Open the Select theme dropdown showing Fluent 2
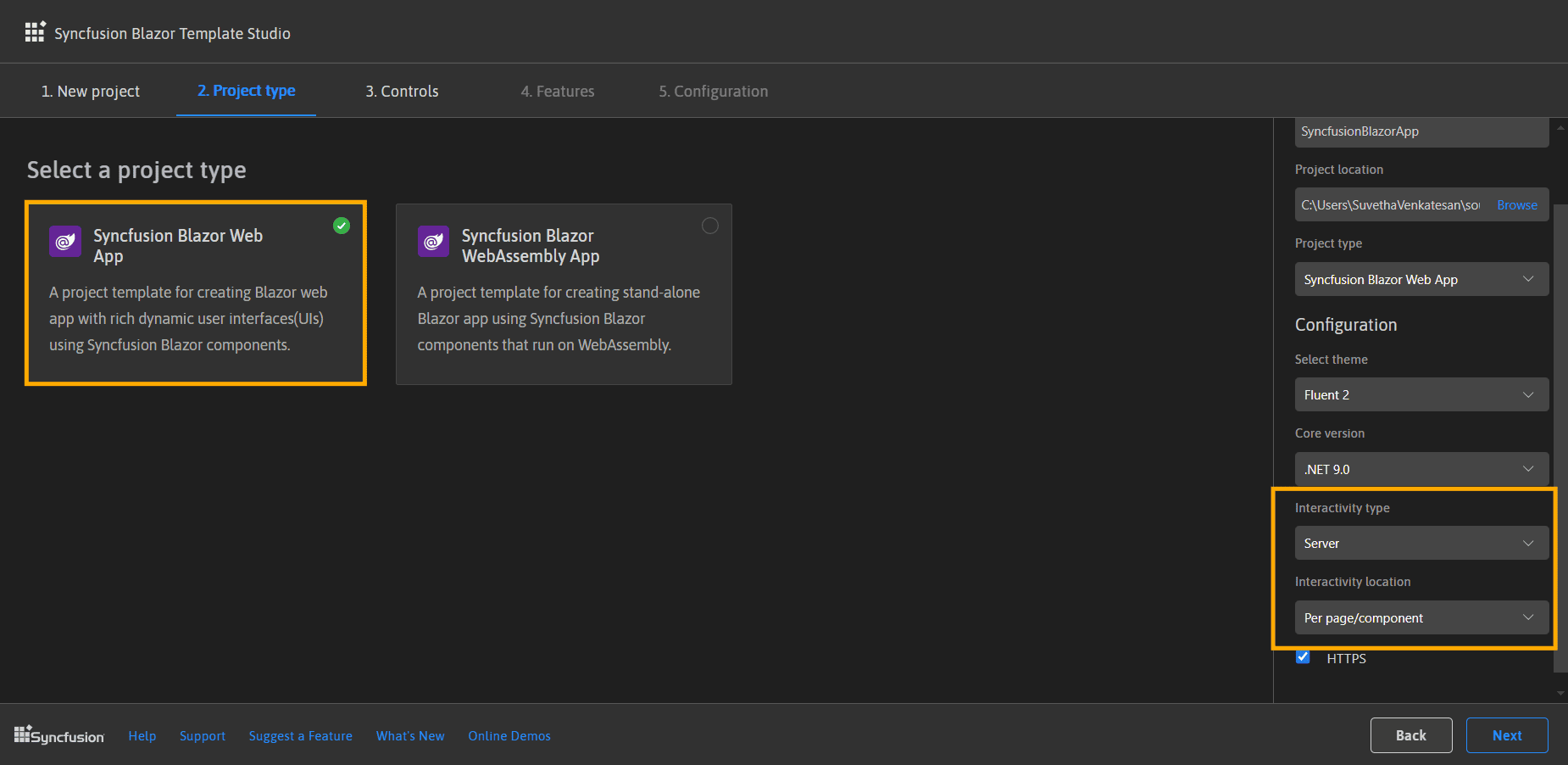This screenshot has height=765, width=1568. point(1421,394)
